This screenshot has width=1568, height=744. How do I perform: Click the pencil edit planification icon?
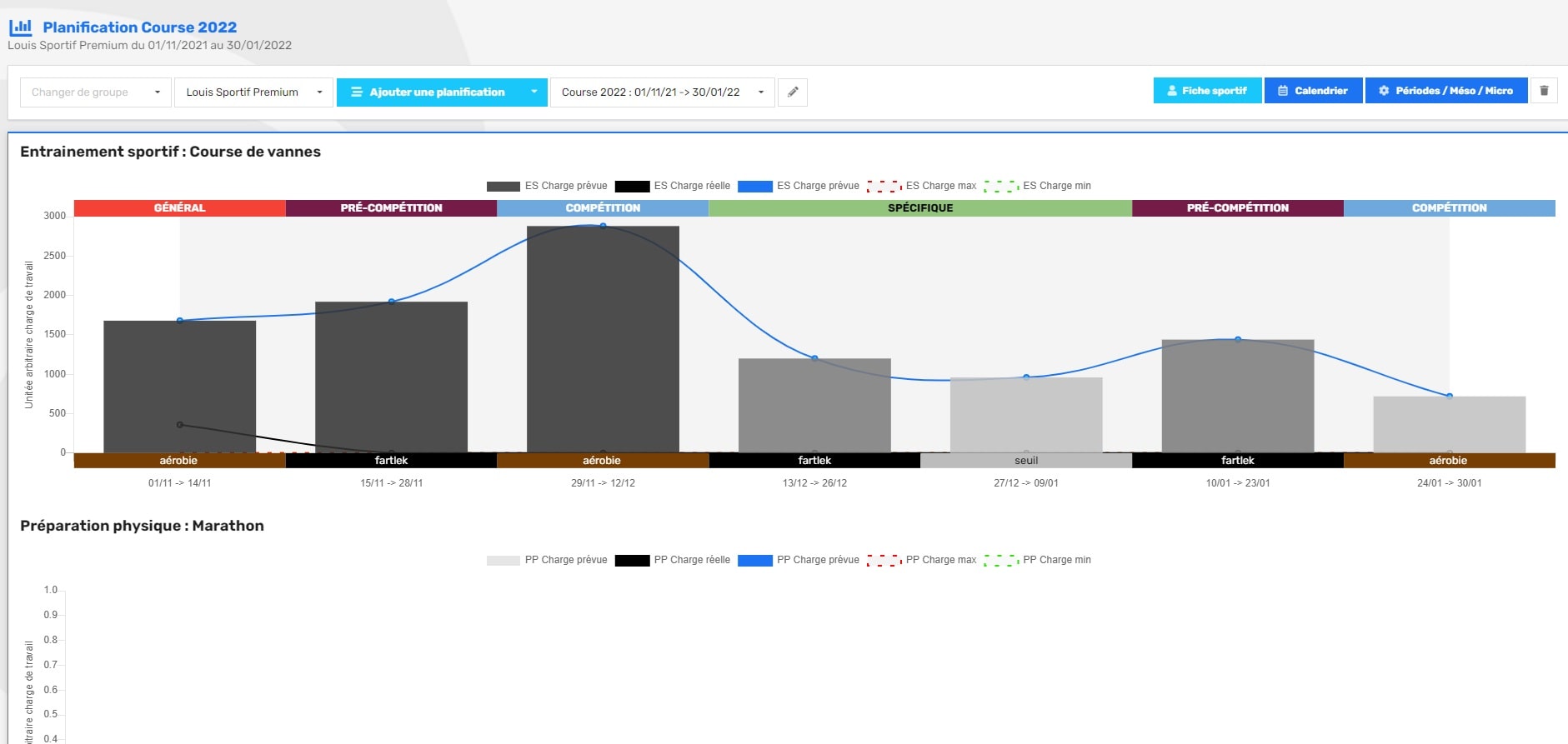point(793,92)
